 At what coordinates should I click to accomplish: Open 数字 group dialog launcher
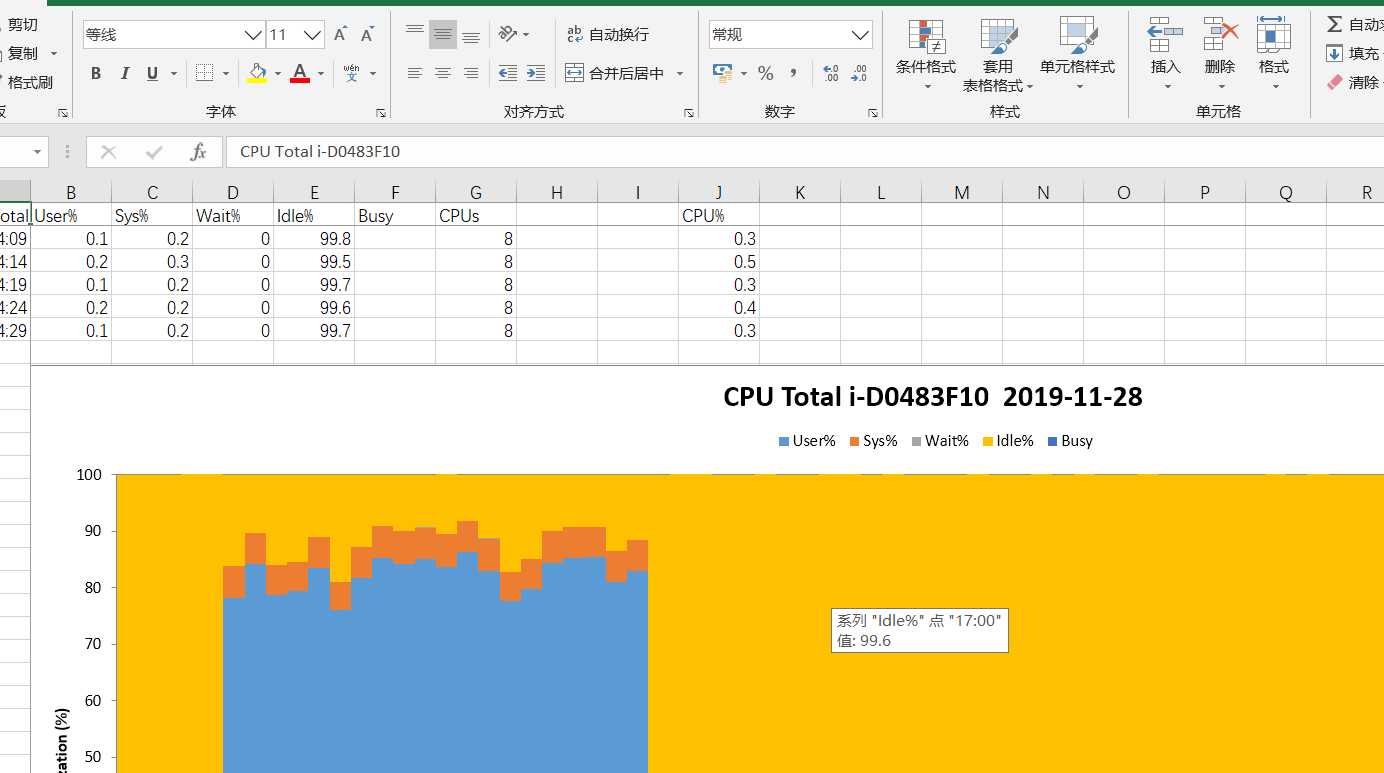pyautogui.click(x=873, y=113)
